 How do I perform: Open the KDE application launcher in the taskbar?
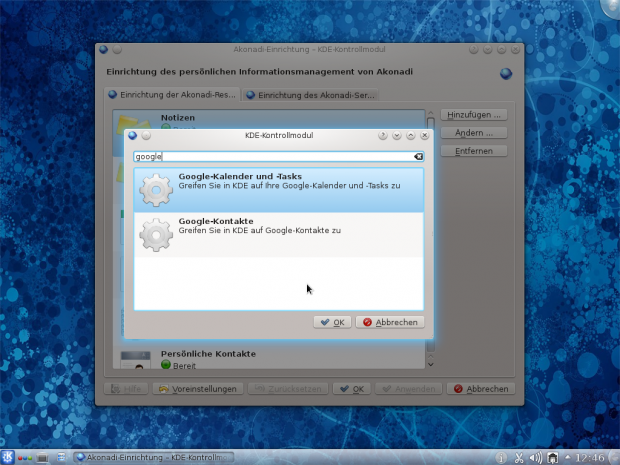[x=9, y=457]
